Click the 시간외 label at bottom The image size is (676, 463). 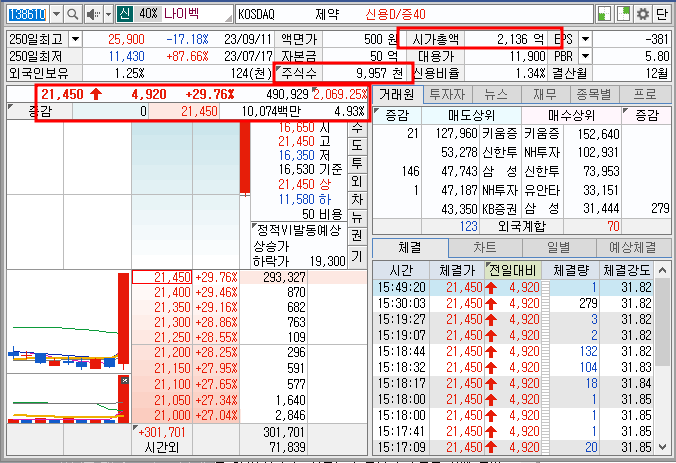(x=162, y=447)
